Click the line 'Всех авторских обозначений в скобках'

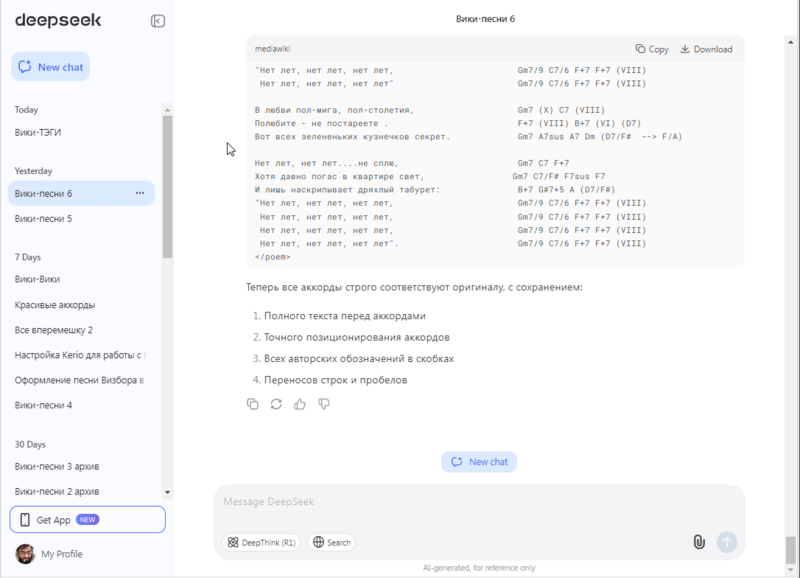pyautogui.click(x=359, y=359)
